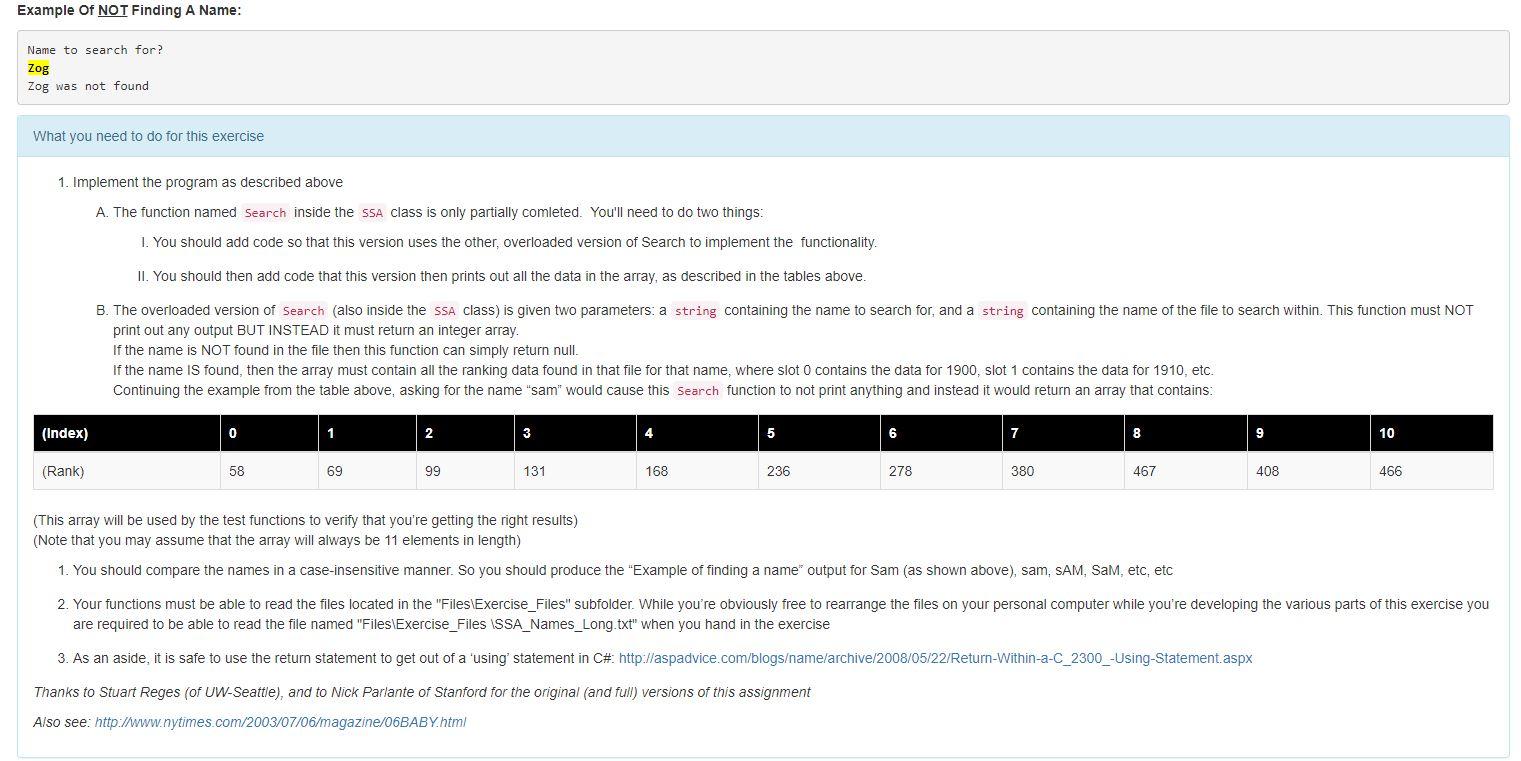Click the 'Name to search for?' prompt line

click(x=95, y=50)
